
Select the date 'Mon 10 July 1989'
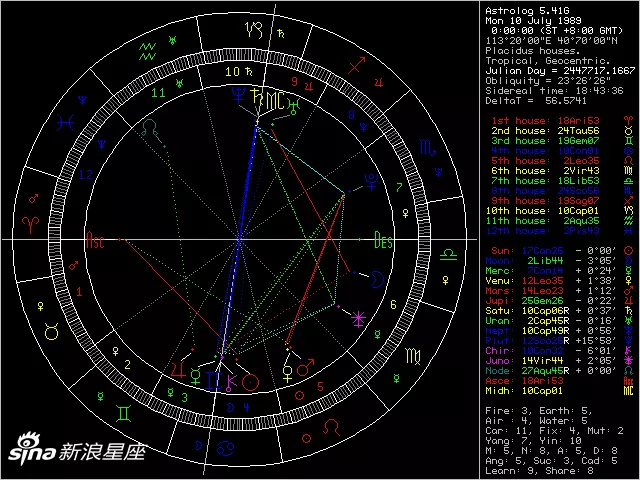coord(533,21)
